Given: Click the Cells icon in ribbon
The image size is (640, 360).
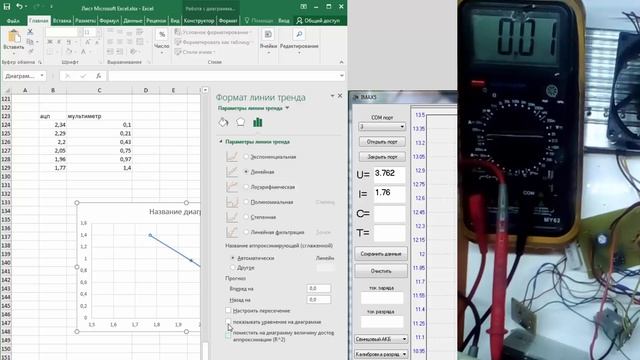Looking at the screenshot, I should 268,35.
